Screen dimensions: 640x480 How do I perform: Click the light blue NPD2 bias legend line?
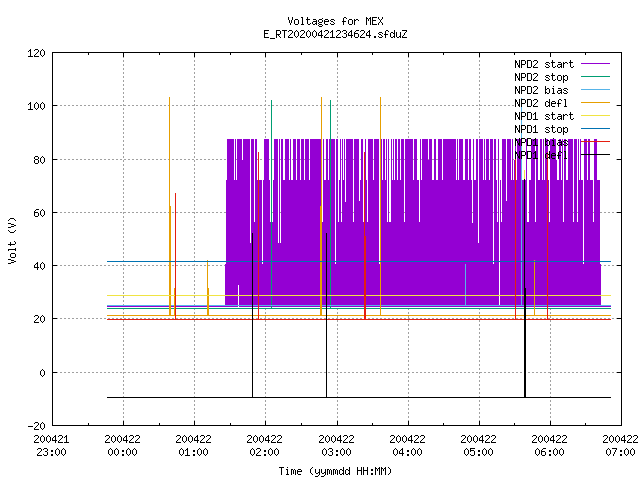click(596, 90)
